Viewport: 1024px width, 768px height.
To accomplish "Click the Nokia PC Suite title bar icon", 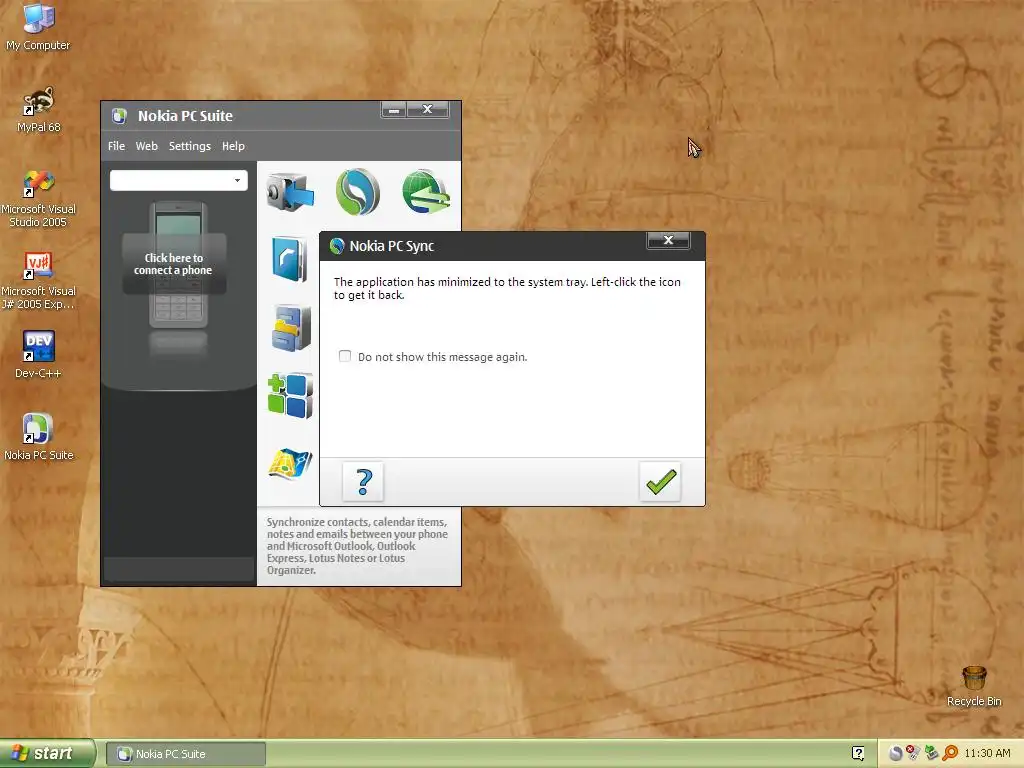I will (119, 116).
